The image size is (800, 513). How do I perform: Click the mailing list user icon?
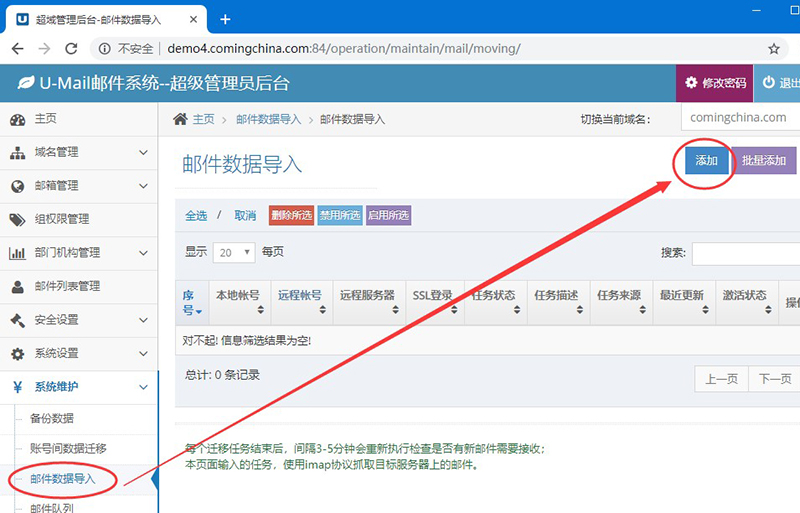tap(17, 287)
